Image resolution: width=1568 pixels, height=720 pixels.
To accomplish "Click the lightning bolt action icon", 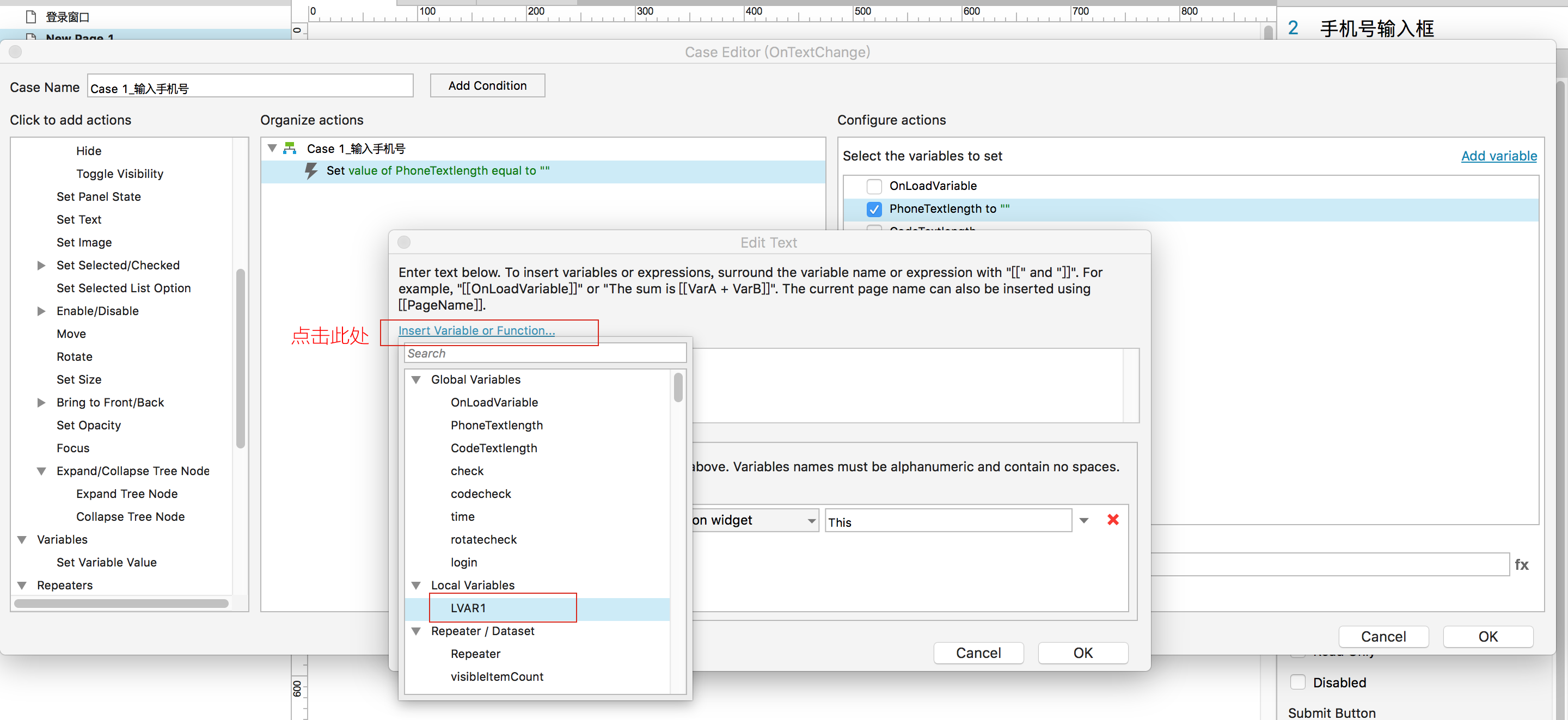I will (311, 171).
